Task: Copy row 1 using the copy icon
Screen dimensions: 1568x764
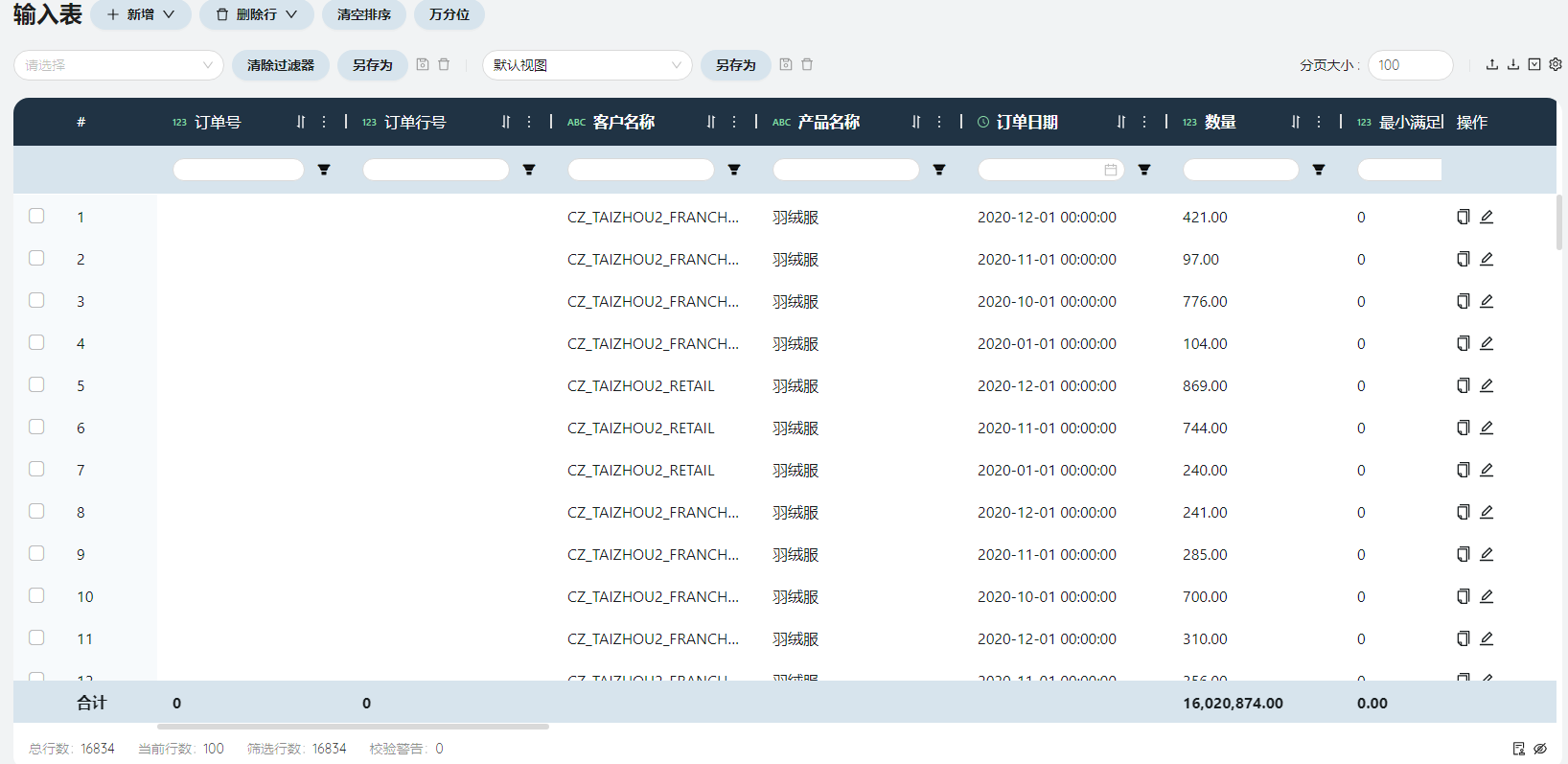Action: click(1464, 217)
